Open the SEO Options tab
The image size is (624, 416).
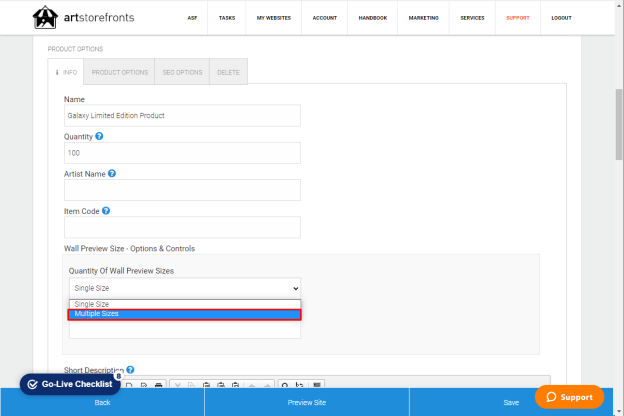[x=182, y=72]
